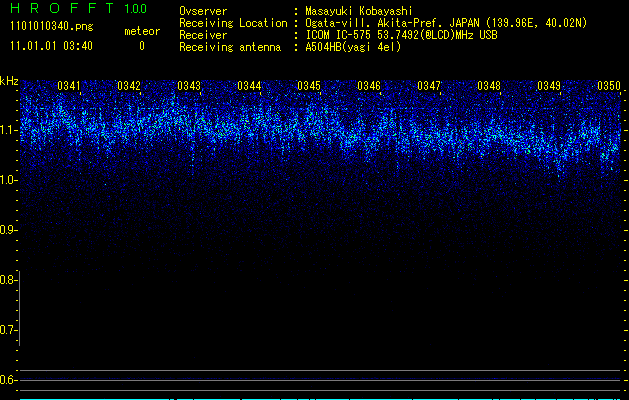Click the kHz axis unit label
Viewport: 629px width, 400px height.
pos(10,81)
